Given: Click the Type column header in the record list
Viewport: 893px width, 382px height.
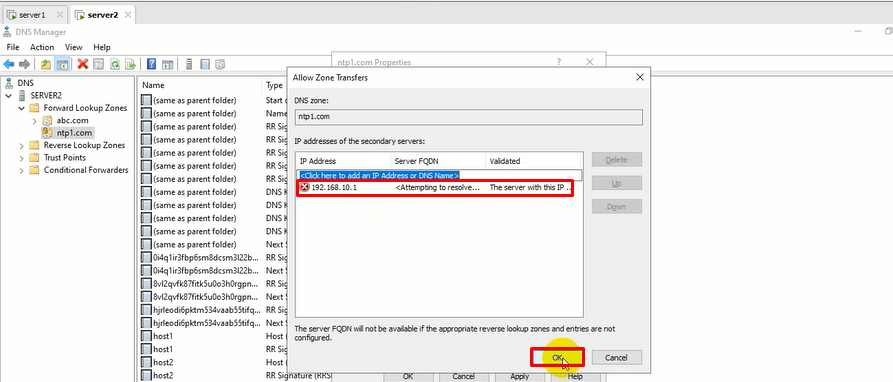Looking at the screenshot, I should click(x=274, y=85).
